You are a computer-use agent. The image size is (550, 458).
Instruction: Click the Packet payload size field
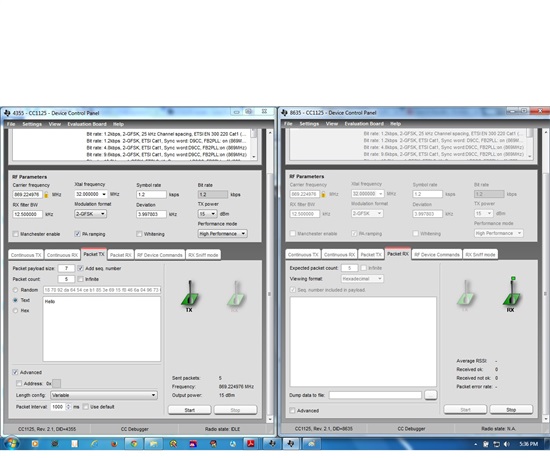(x=66, y=268)
